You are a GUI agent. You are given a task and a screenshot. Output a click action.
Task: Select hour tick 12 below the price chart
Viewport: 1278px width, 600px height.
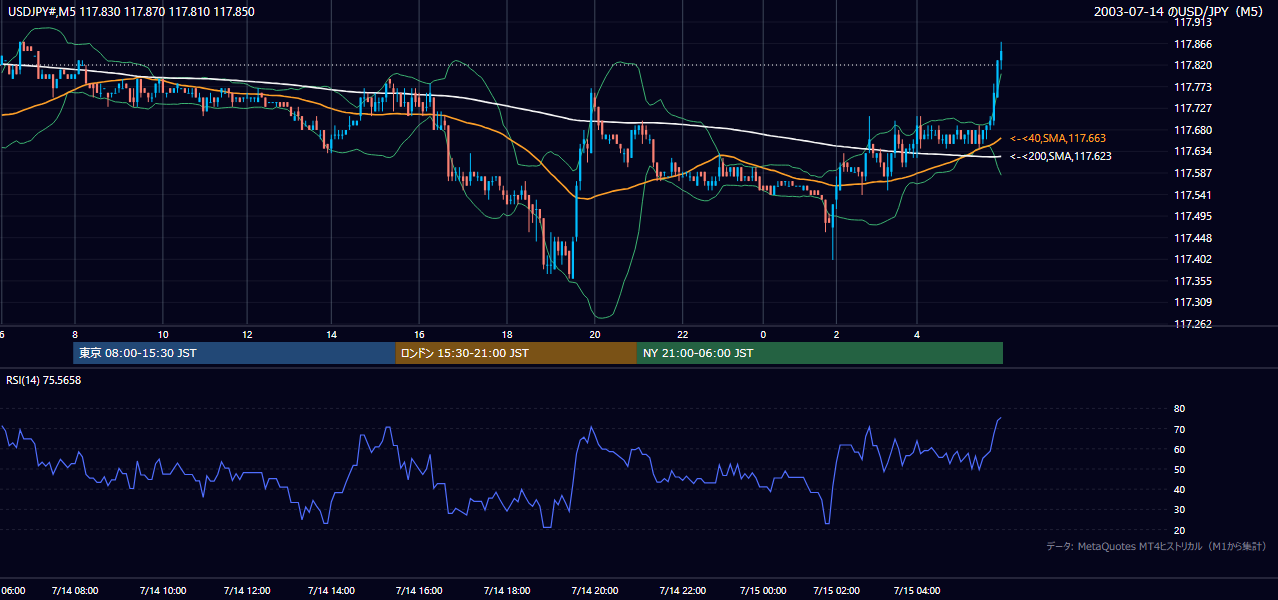pyautogui.click(x=247, y=334)
